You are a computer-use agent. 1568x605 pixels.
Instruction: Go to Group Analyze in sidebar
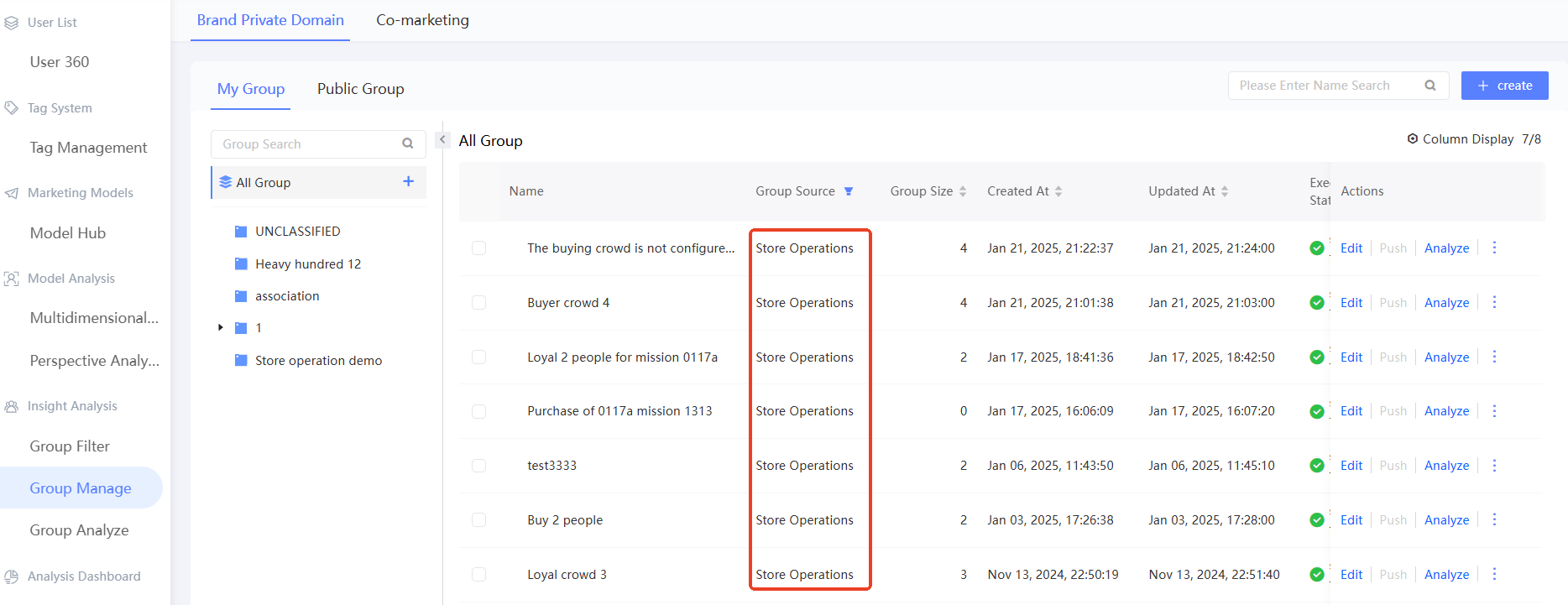point(79,530)
